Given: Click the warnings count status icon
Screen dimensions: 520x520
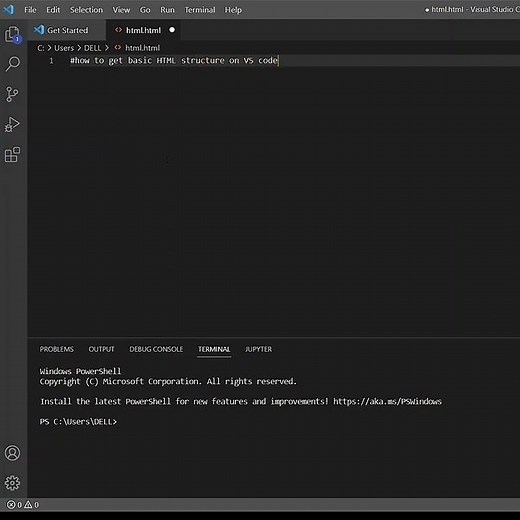Looking at the screenshot, I should pos(32,505).
